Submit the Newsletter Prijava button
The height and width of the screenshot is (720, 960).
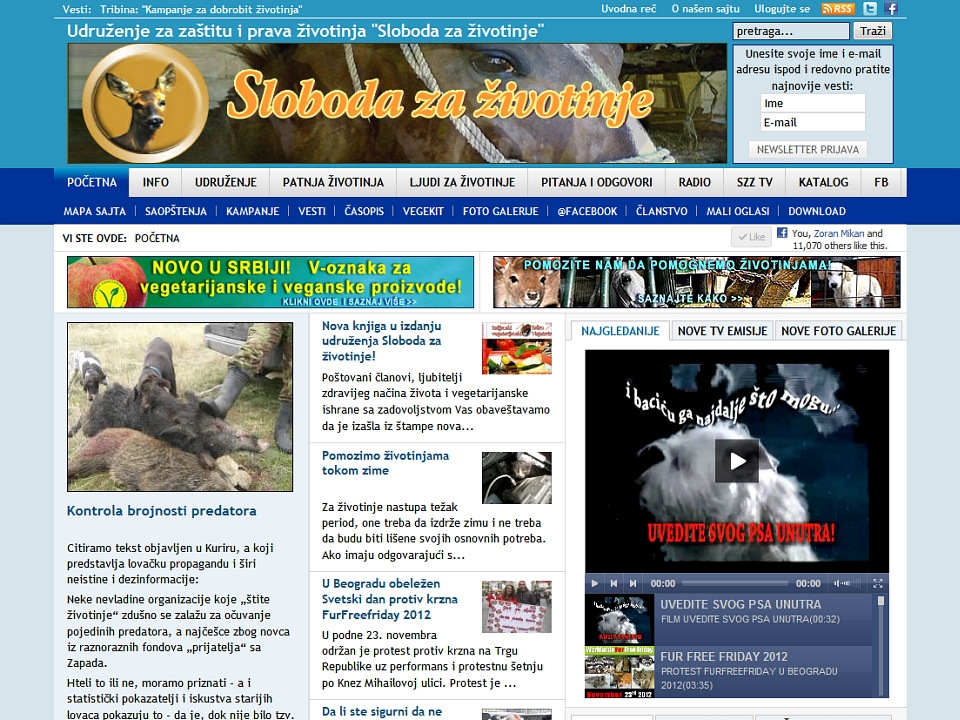808,149
